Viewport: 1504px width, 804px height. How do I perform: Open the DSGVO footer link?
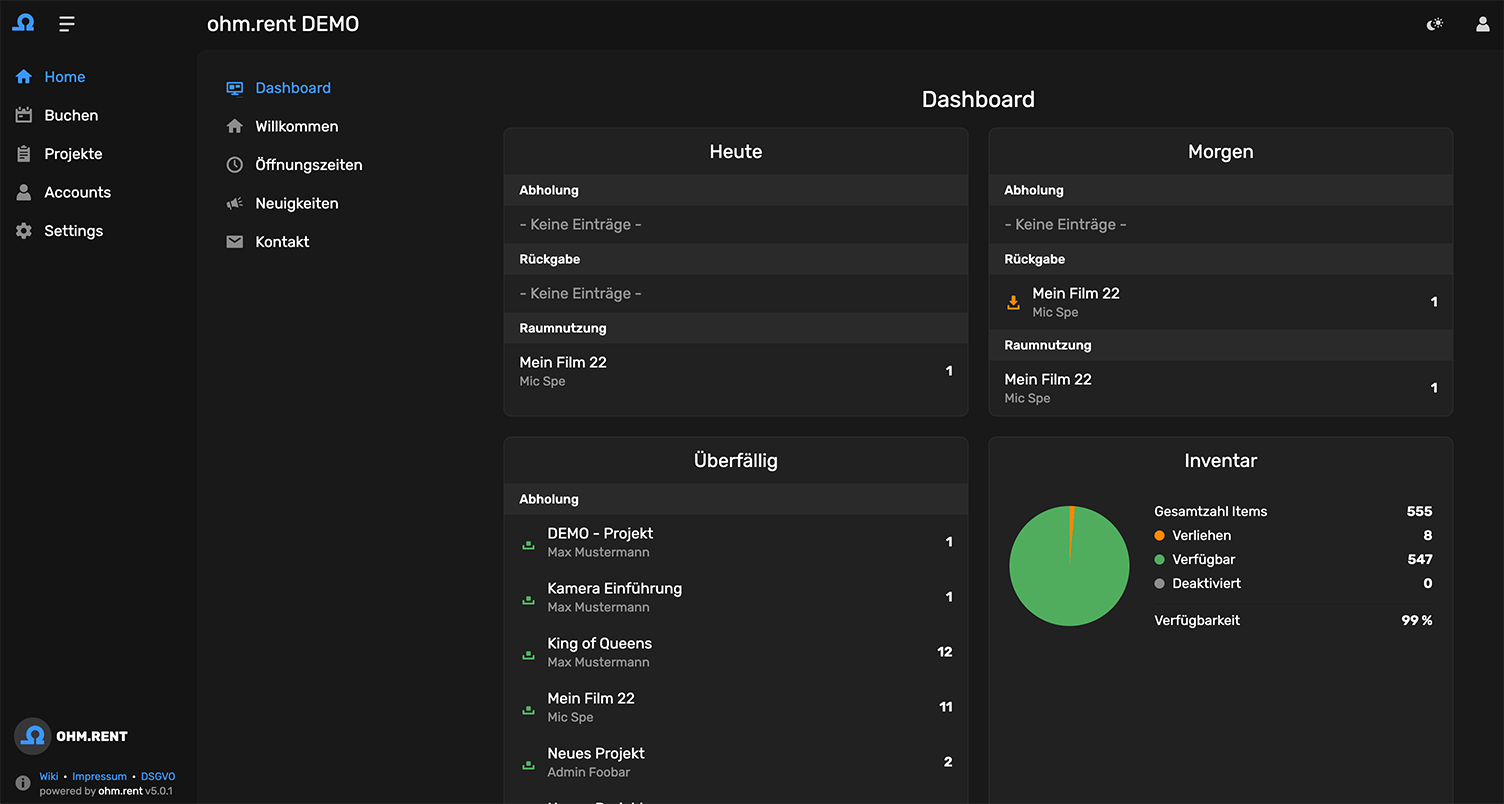pos(158,776)
